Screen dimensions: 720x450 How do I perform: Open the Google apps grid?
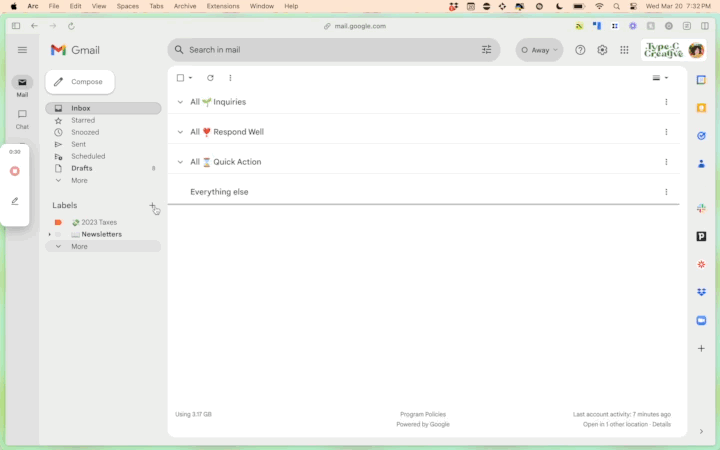[x=624, y=50]
